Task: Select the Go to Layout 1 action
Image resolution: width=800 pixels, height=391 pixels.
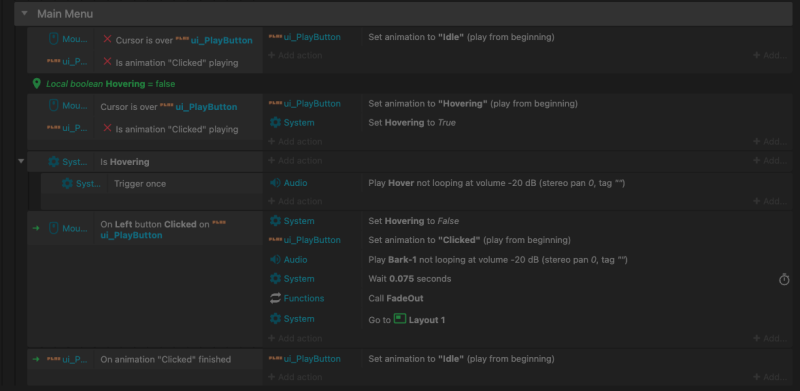Action: point(407,320)
